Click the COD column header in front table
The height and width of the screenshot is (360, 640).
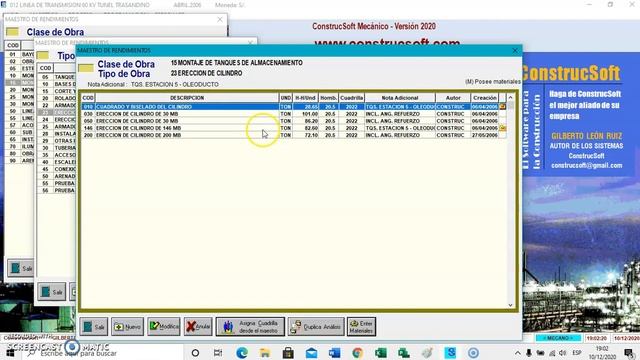tap(88, 98)
